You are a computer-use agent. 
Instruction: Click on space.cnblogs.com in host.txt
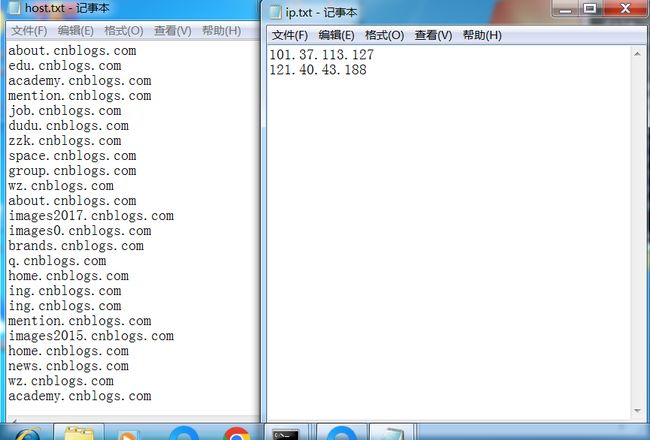(72, 156)
